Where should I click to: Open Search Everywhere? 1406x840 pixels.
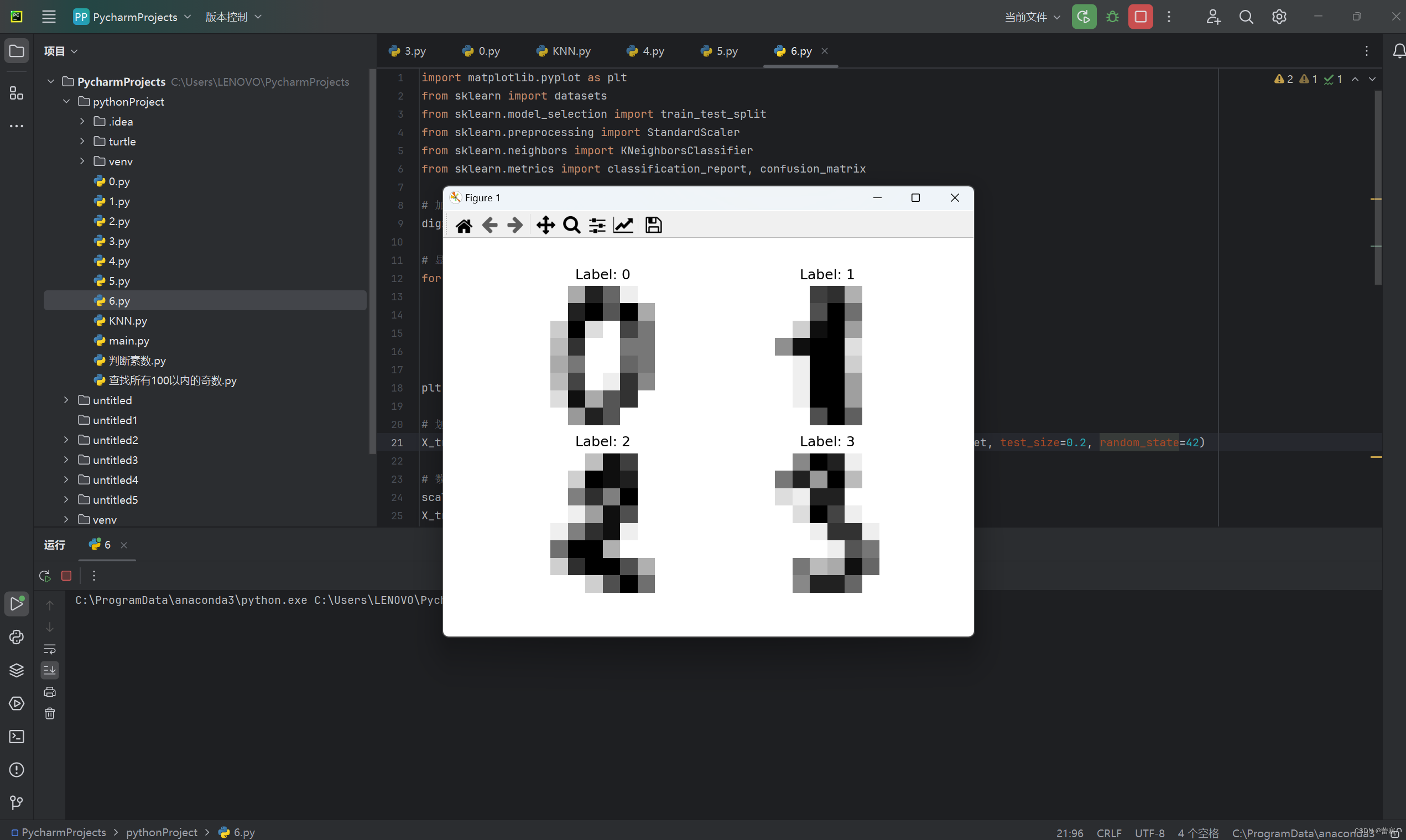pos(1246,17)
